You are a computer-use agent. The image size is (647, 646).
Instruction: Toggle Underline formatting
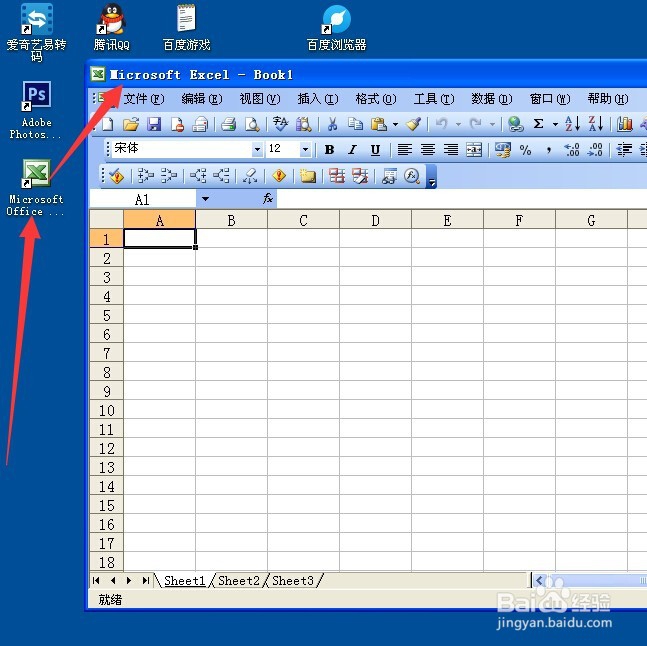[x=375, y=150]
